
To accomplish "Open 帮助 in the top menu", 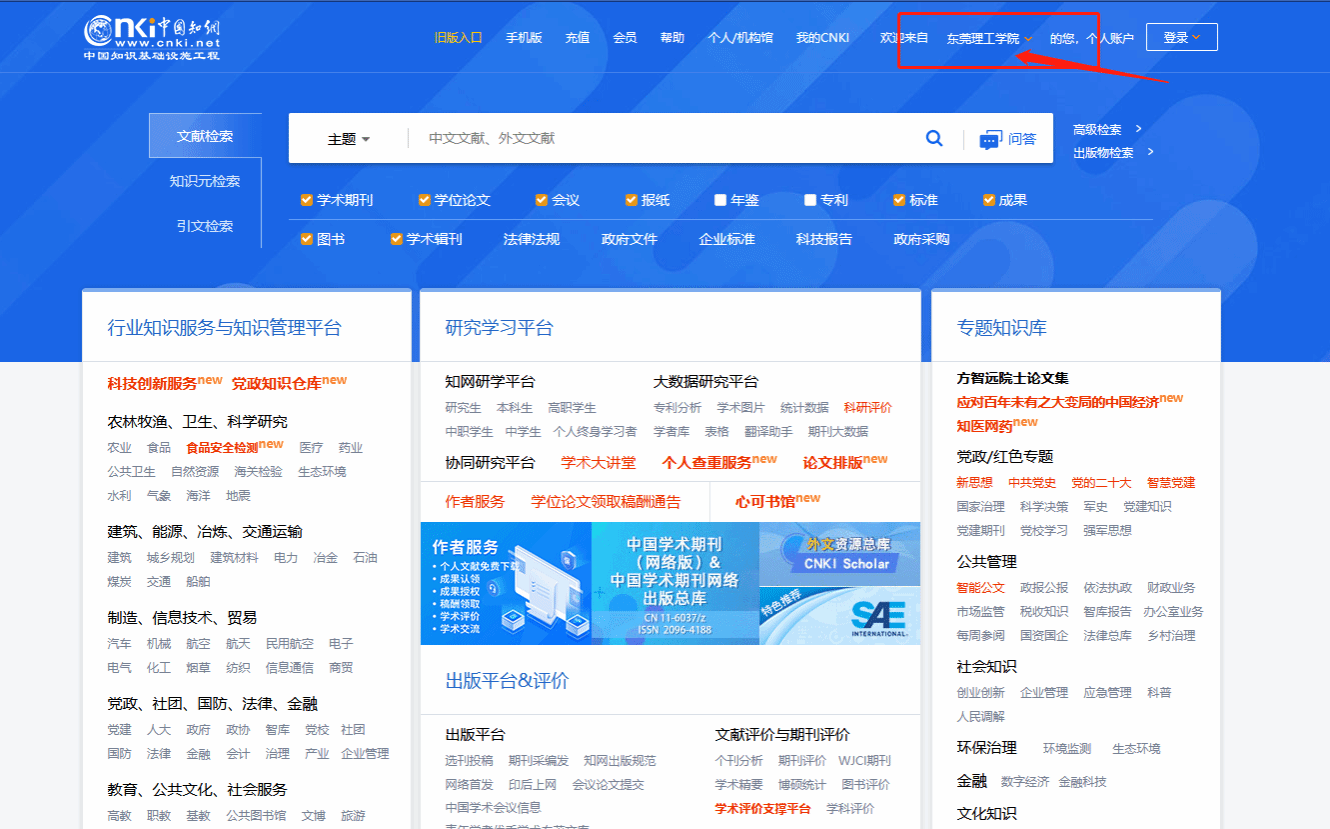I will coord(672,38).
